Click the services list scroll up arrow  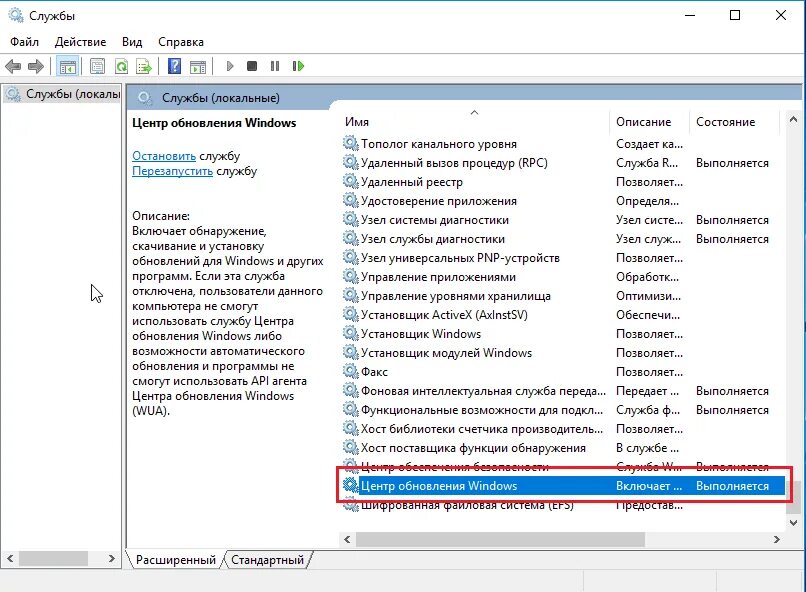point(793,119)
